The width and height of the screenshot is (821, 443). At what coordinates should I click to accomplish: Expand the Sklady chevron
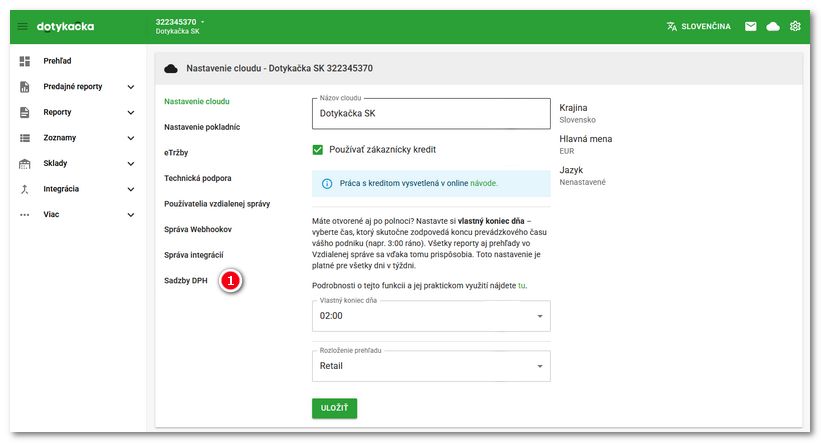[131, 164]
